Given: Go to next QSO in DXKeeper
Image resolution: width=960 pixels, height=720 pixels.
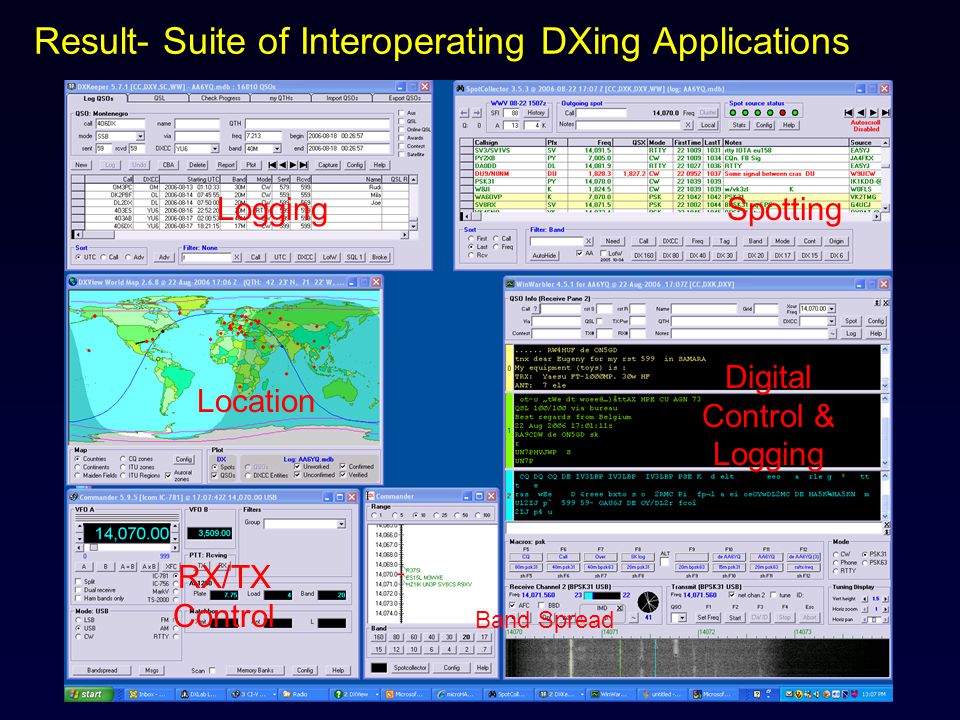Looking at the screenshot, I should [293, 165].
